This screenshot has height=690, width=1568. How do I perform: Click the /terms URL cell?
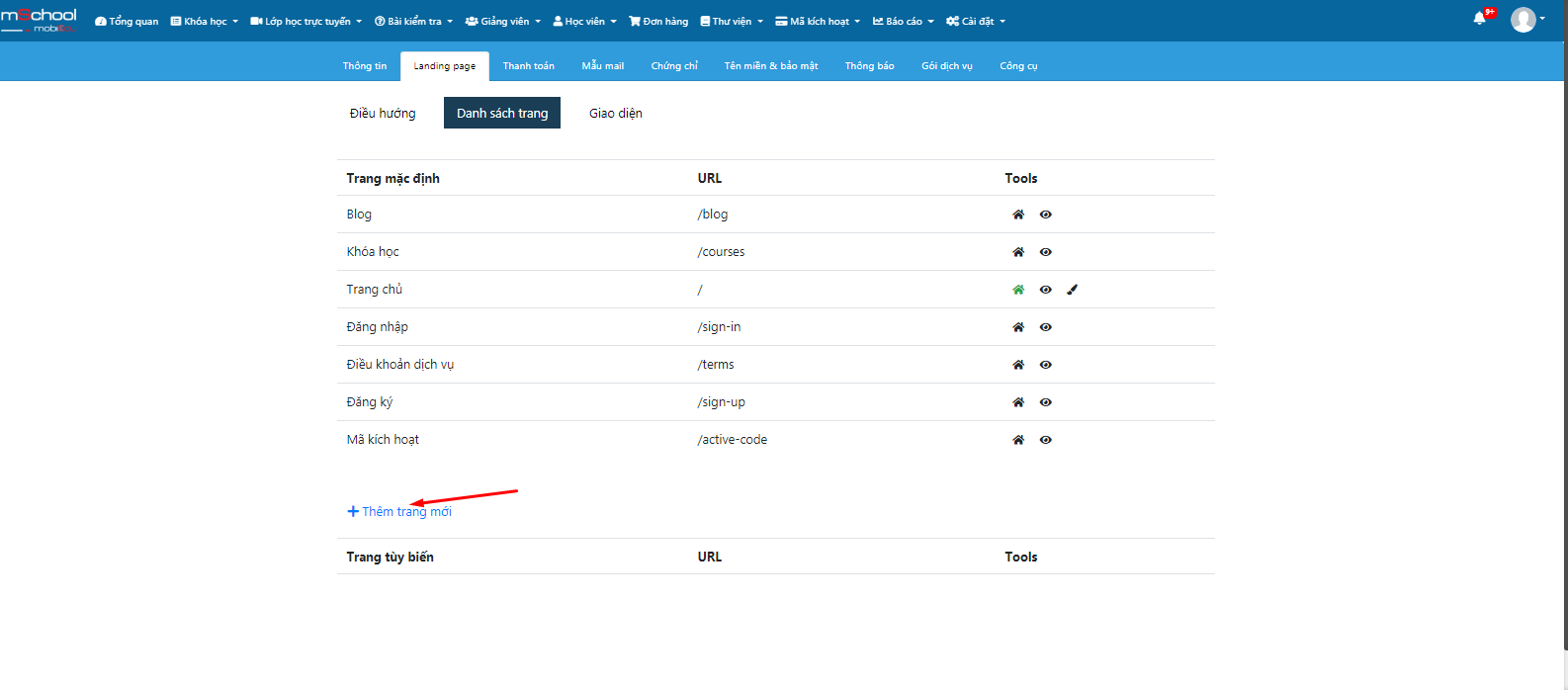click(x=716, y=365)
